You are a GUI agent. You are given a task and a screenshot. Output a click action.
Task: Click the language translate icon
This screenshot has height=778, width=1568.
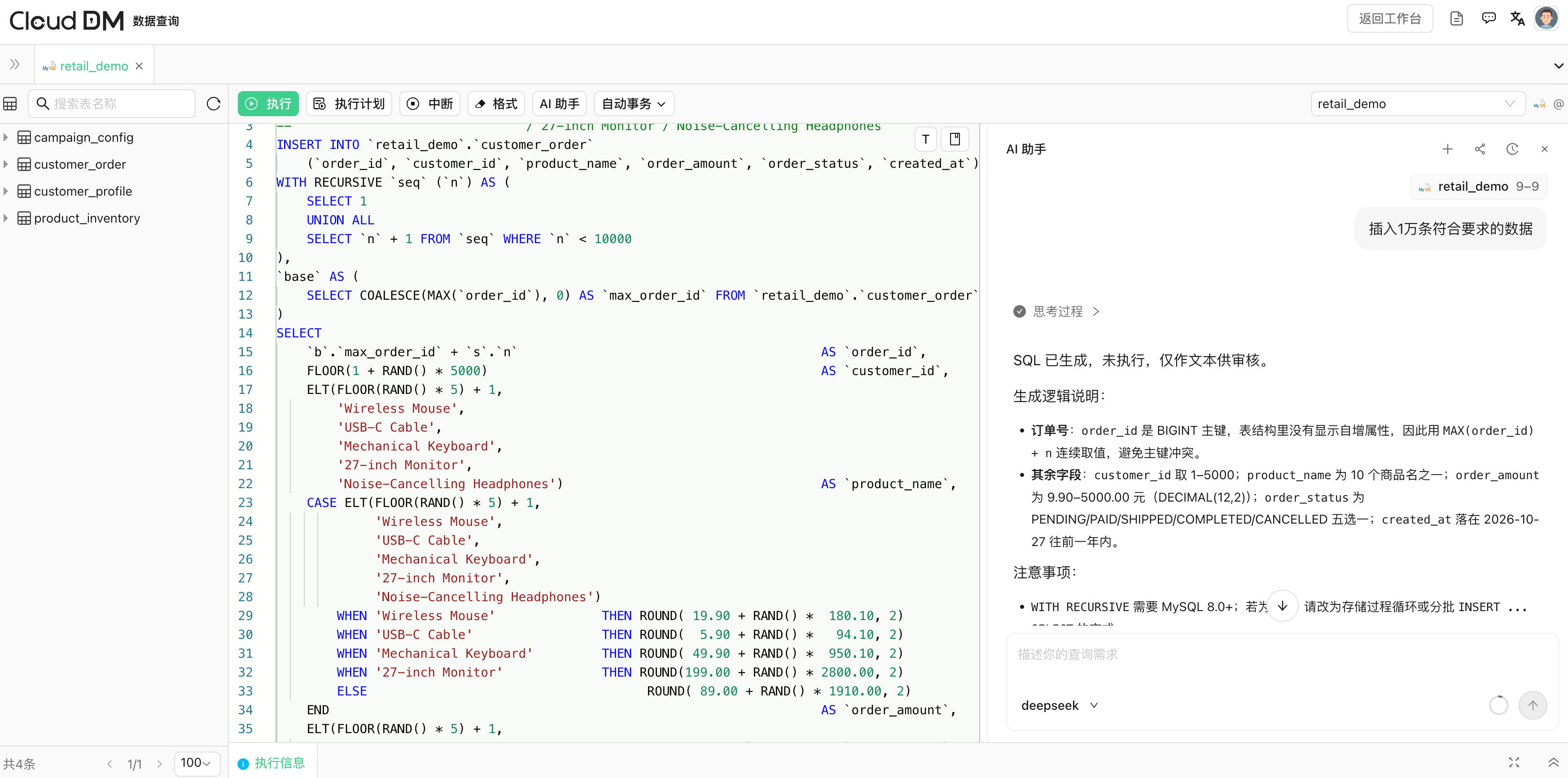tap(1517, 19)
